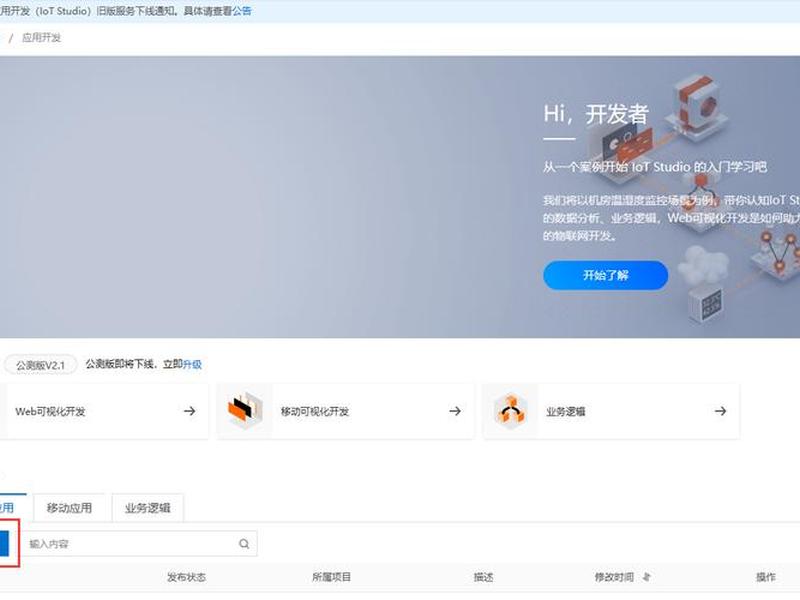Click the 操作 column header
Viewport: 800px width, 600px height.
click(x=766, y=577)
